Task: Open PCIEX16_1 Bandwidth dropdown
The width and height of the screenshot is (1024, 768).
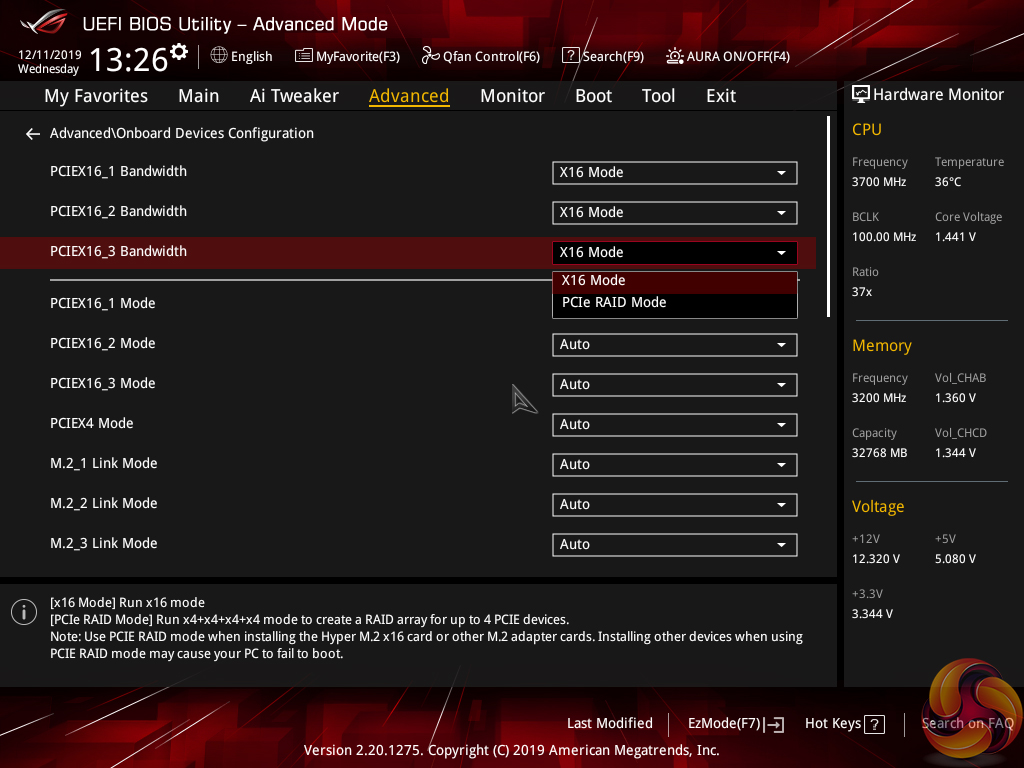Action: (x=675, y=173)
